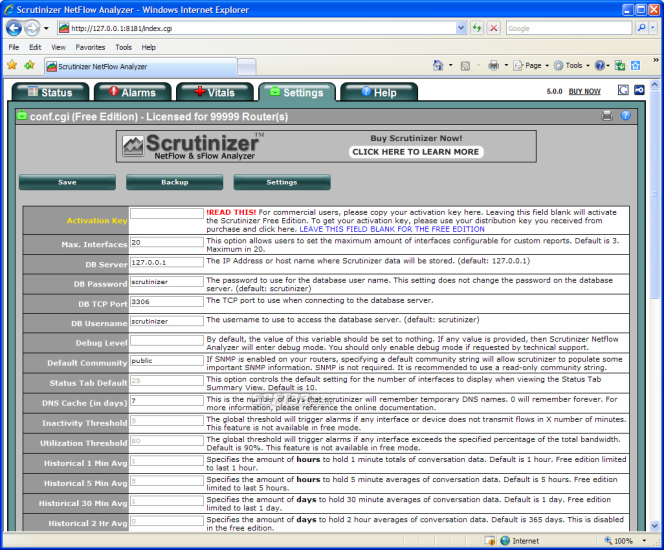Switch to the Scrutinizer Help tab
Screen dimensions: 664x550
(379, 92)
